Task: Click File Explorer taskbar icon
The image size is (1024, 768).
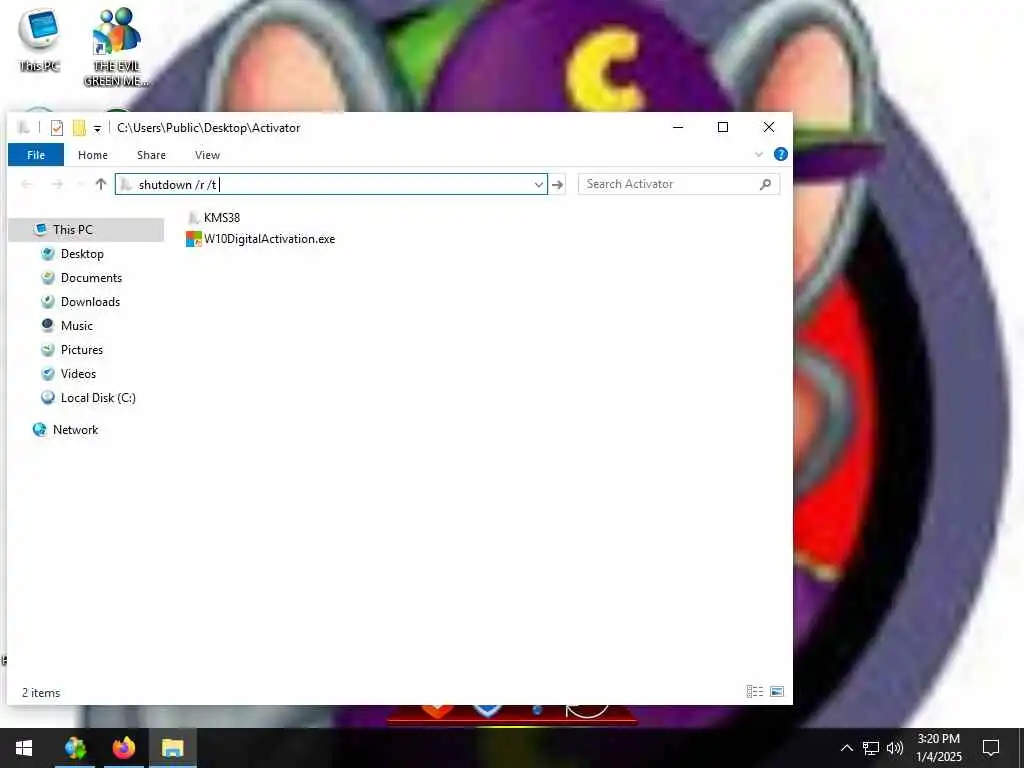Action: pos(172,748)
